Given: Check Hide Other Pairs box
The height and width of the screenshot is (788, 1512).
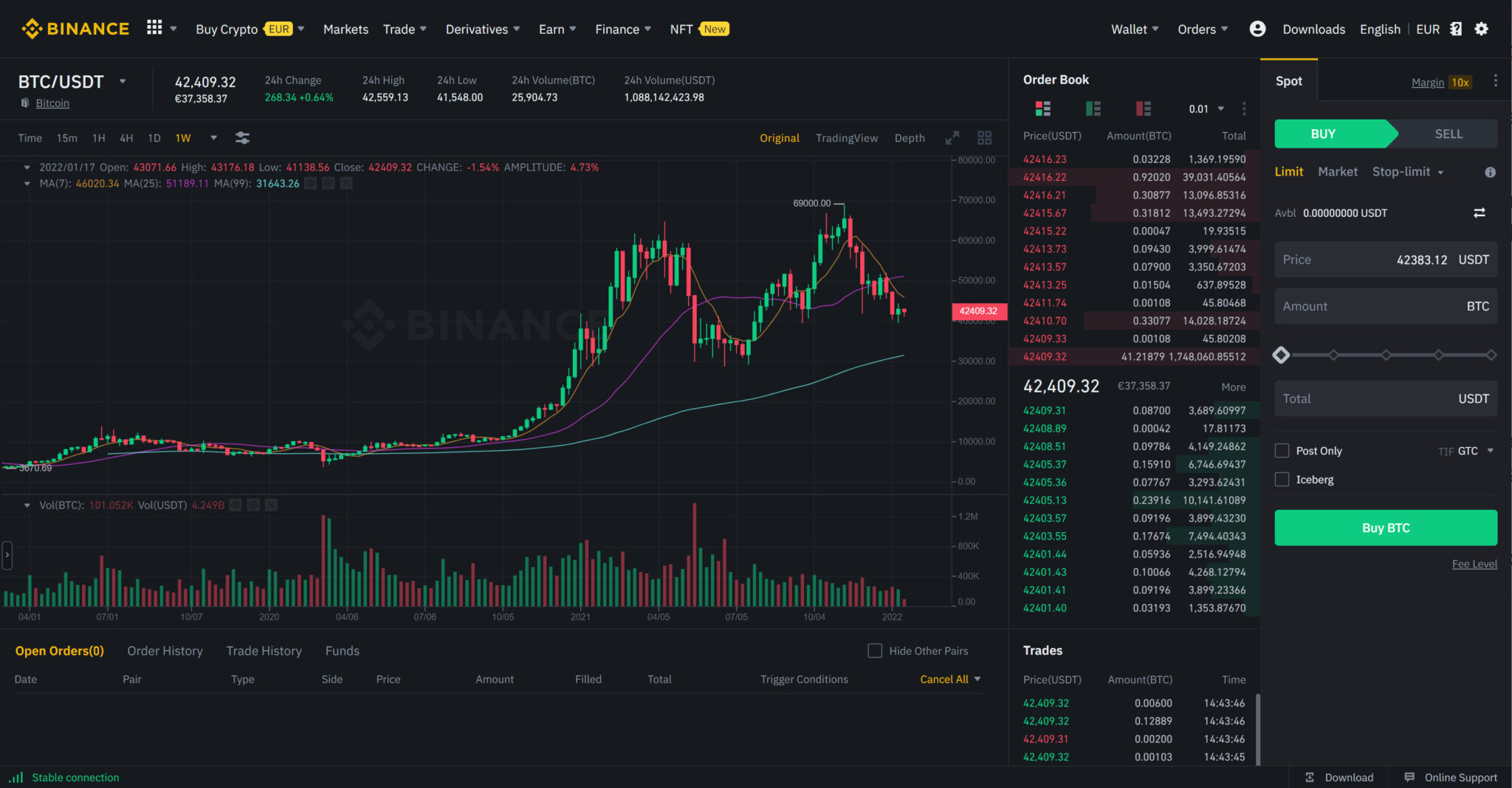Looking at the screenshot, I should click(875, 651).
